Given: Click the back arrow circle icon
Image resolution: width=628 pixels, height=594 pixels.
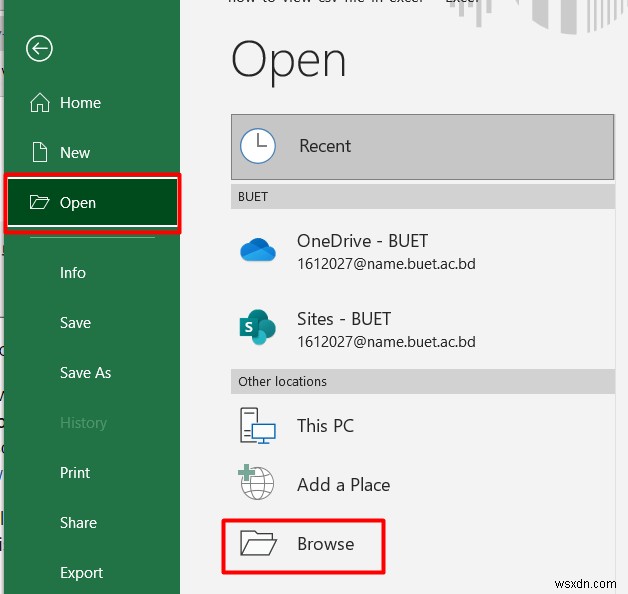Looking at the screenshot, I should point(39,49).
